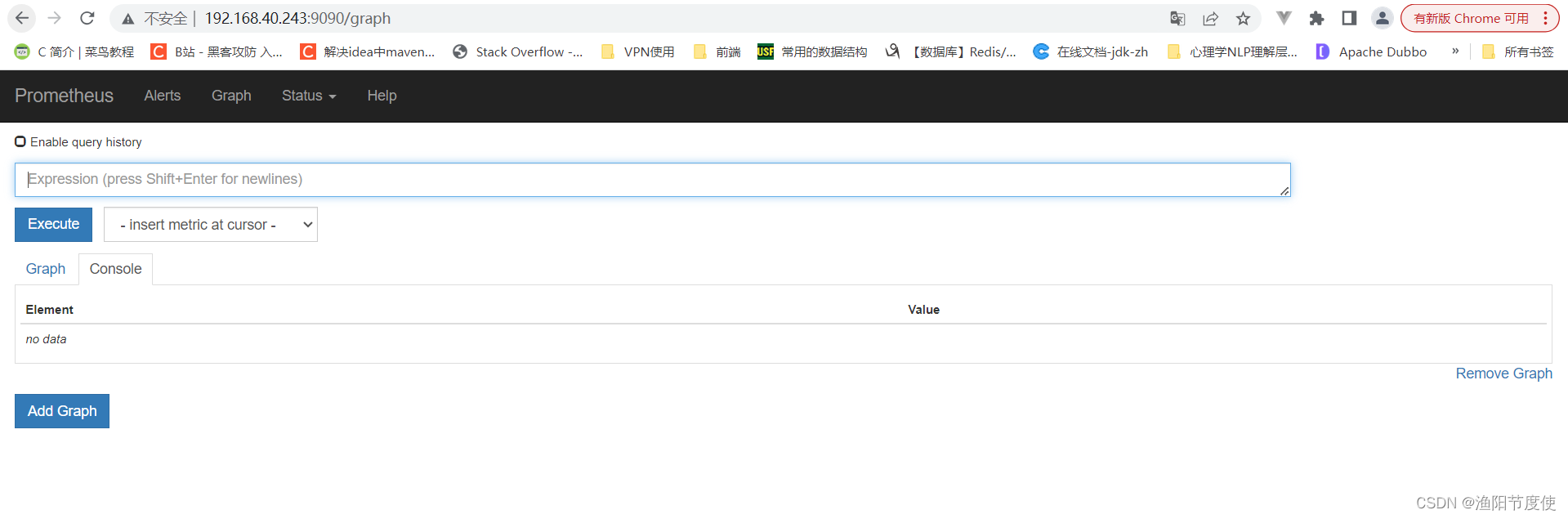This screenshot has width=1568, height=519.
Task: Click the Element column header
Action: [49, 309]
